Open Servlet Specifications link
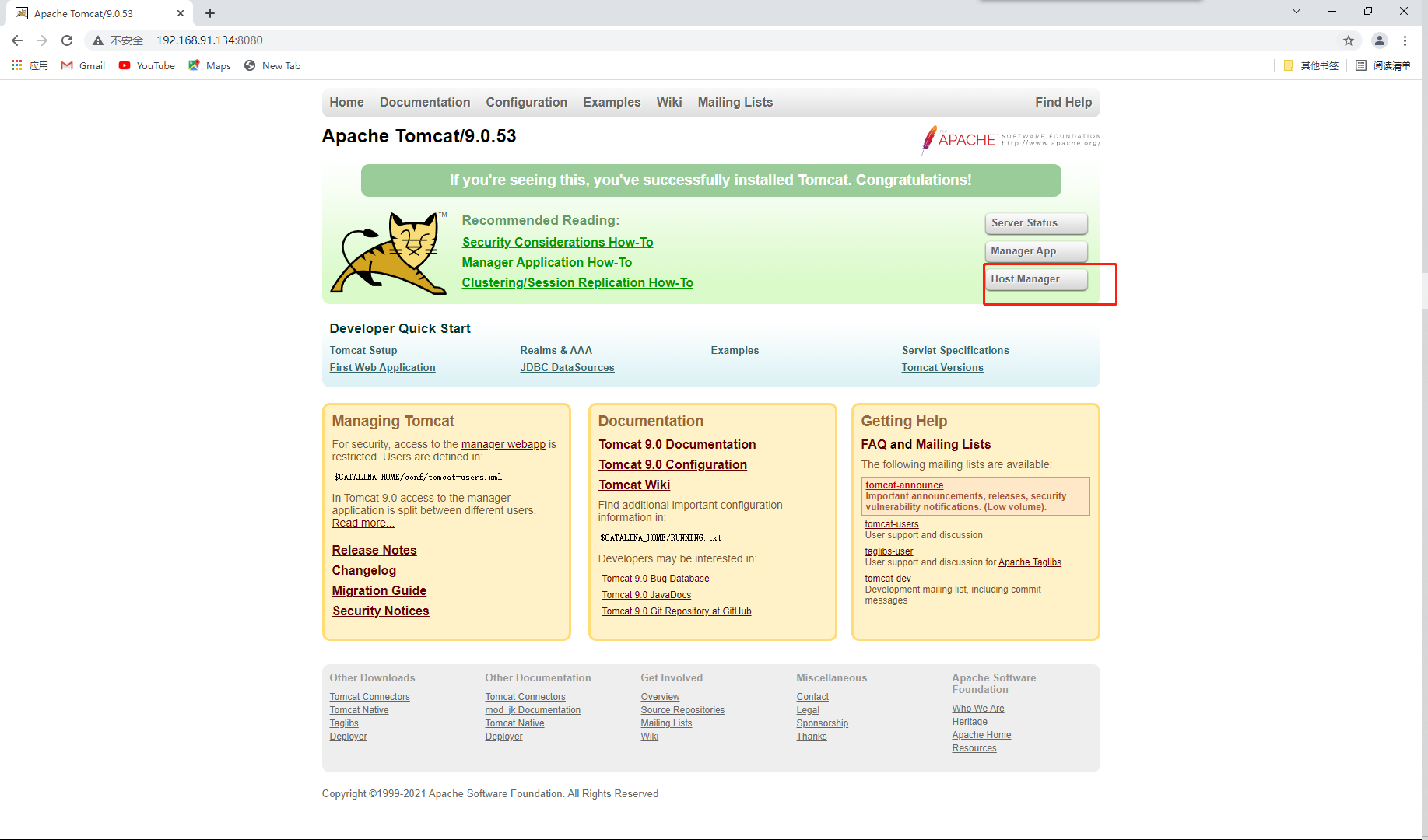 click(x=956, y=351)
